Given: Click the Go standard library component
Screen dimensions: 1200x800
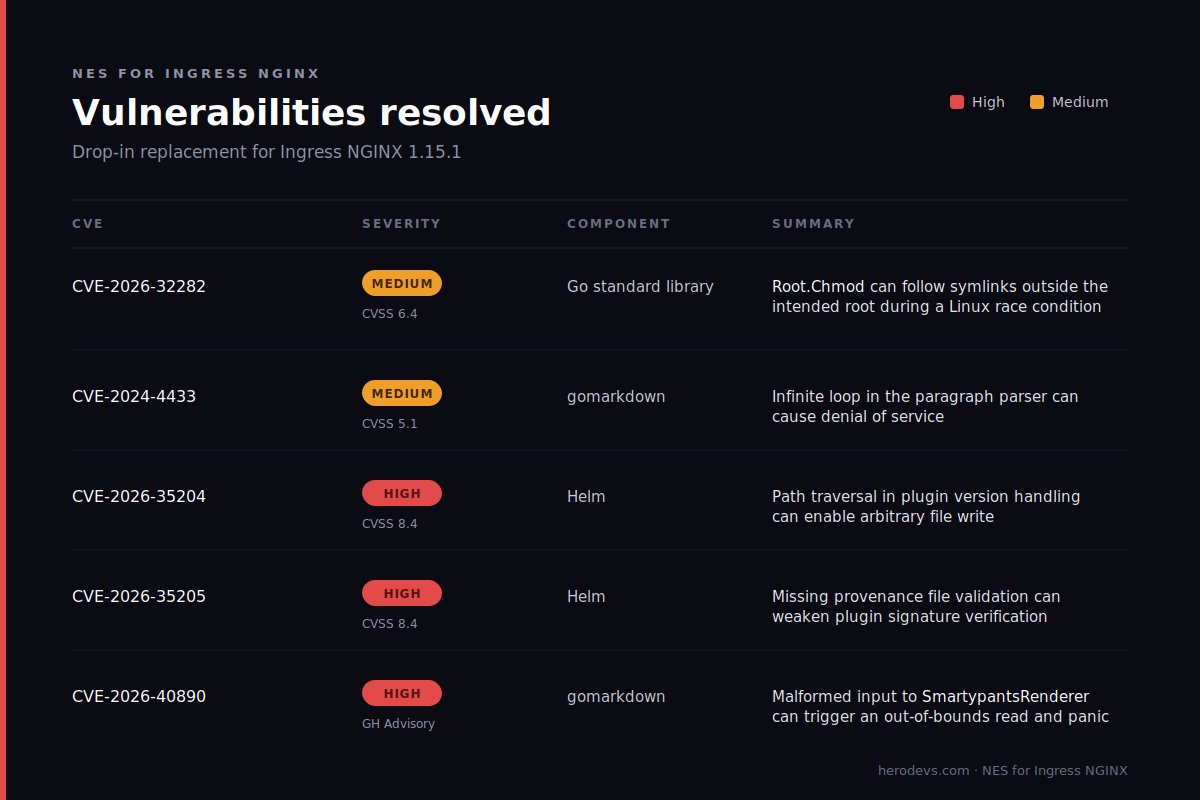Looking at the screenshot, I should point(640,287).
